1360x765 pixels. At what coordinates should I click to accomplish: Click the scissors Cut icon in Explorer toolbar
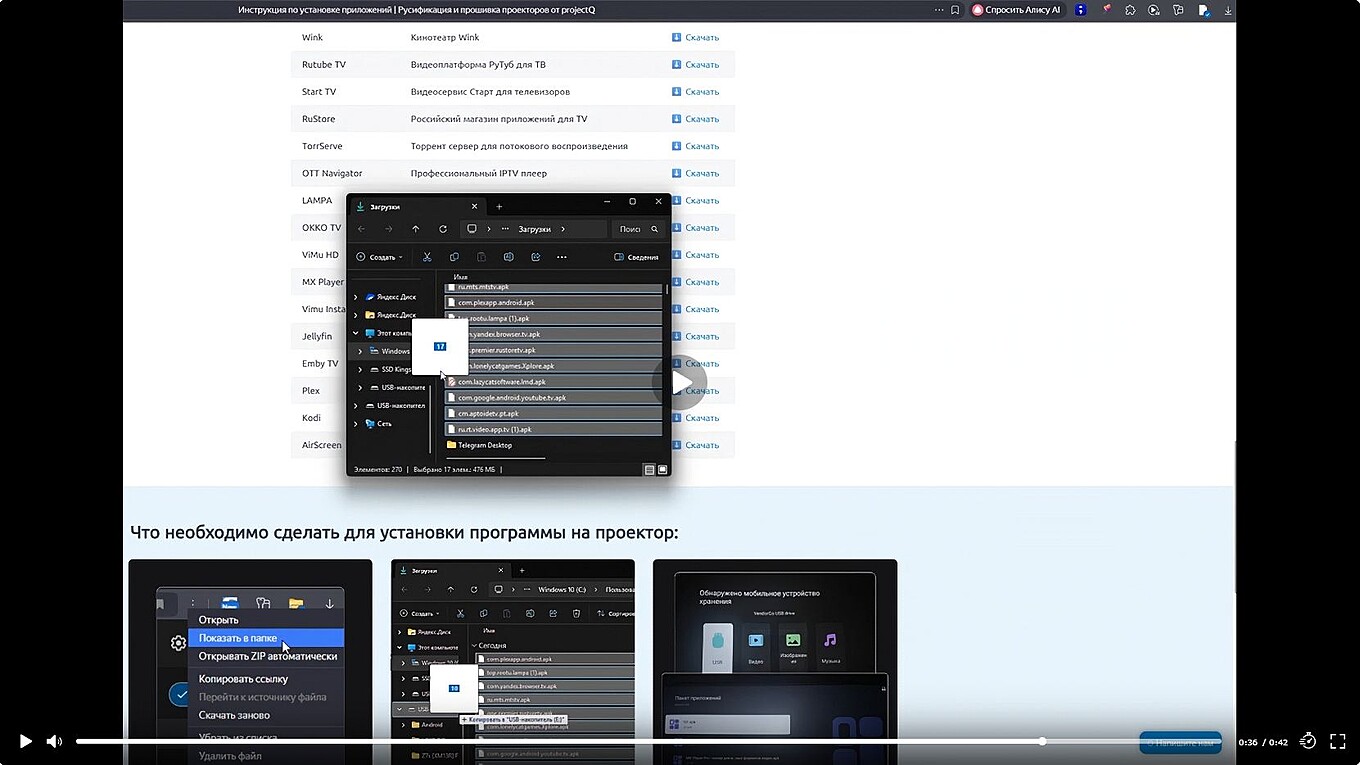[x=428, y=257]
